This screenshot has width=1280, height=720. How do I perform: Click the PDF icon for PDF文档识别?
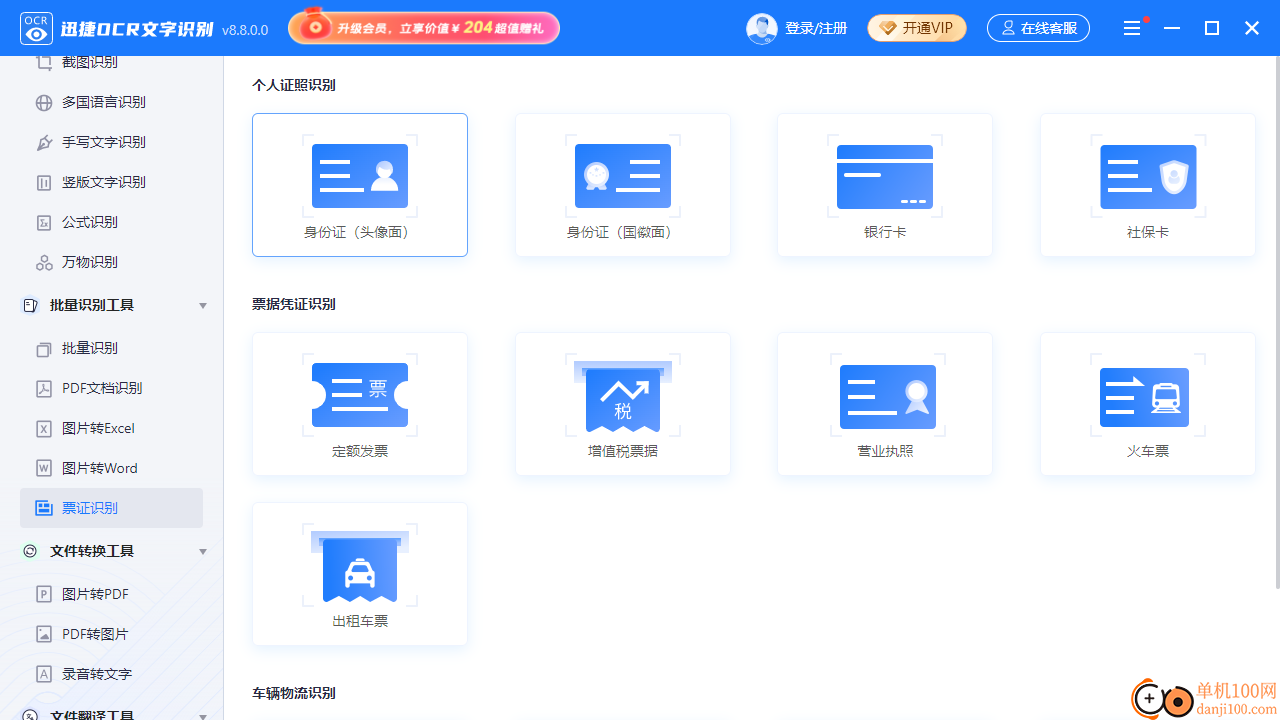coord(44,388)
